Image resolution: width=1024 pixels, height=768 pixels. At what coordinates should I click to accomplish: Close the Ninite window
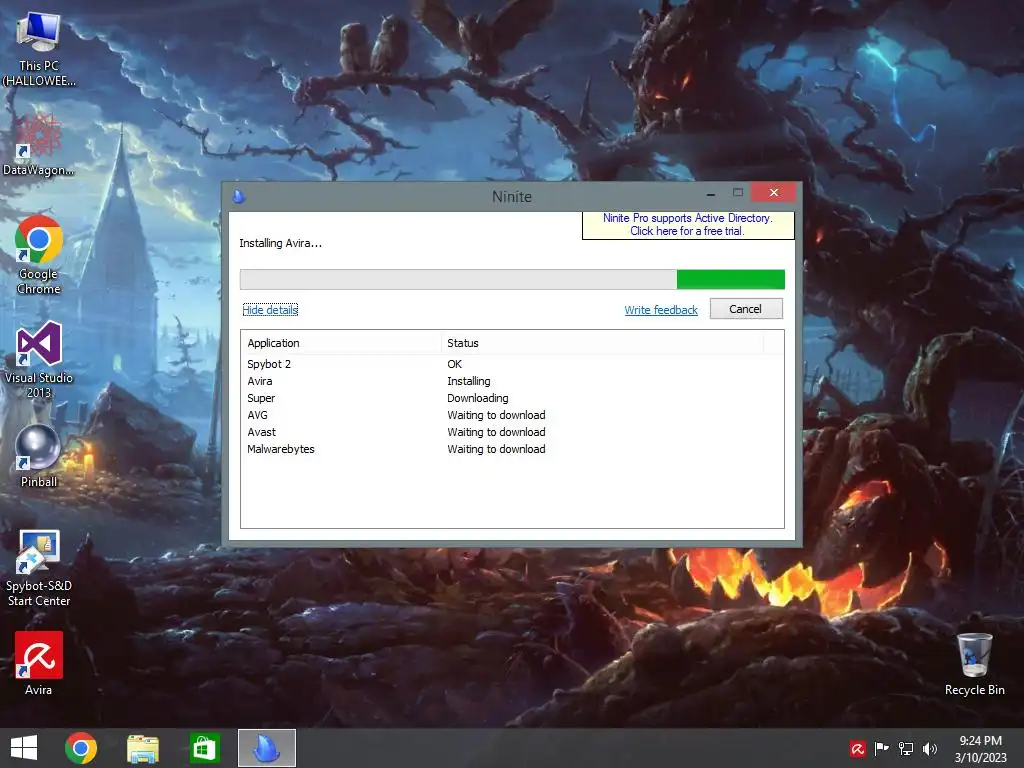[x=773, y=193]
